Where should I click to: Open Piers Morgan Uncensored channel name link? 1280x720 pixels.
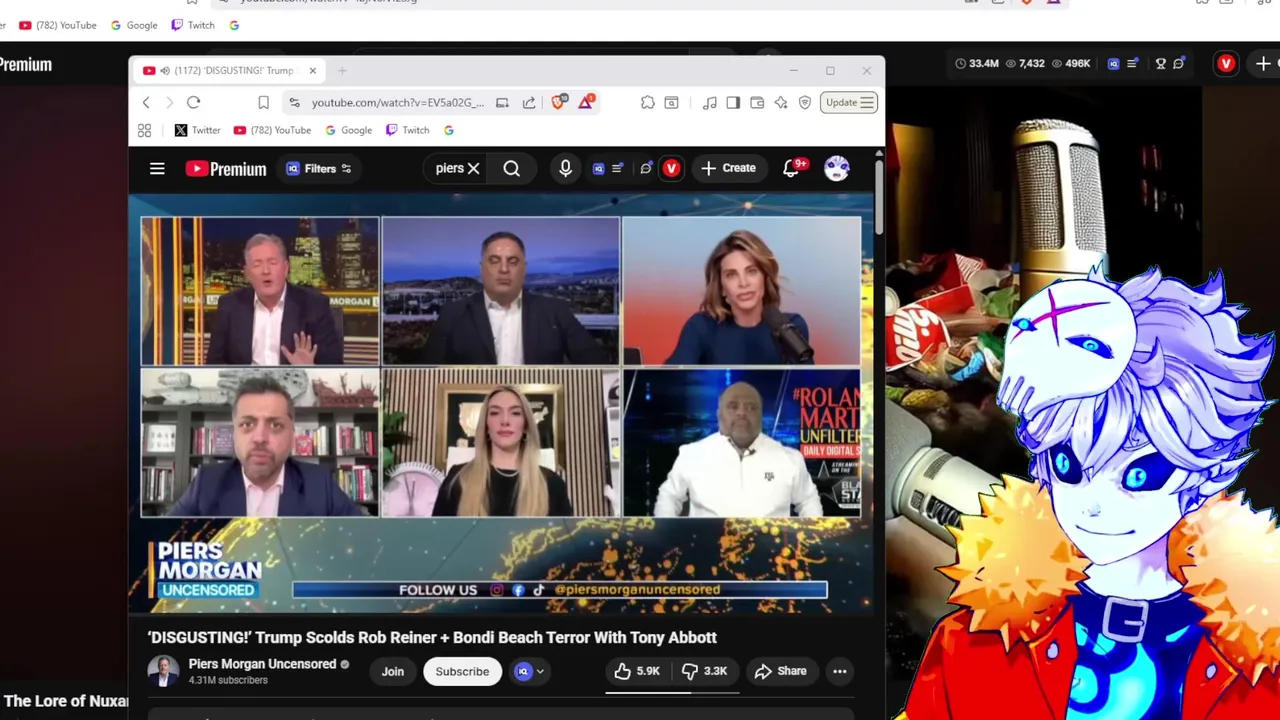262,664
